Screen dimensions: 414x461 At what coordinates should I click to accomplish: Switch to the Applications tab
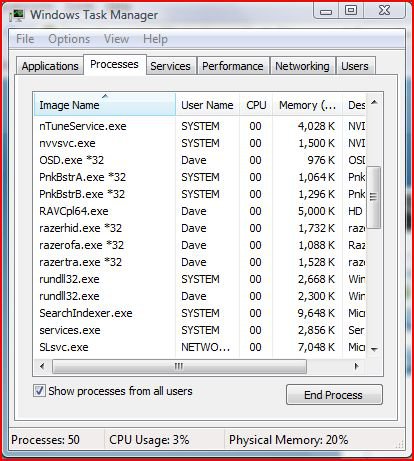(50, 66)
